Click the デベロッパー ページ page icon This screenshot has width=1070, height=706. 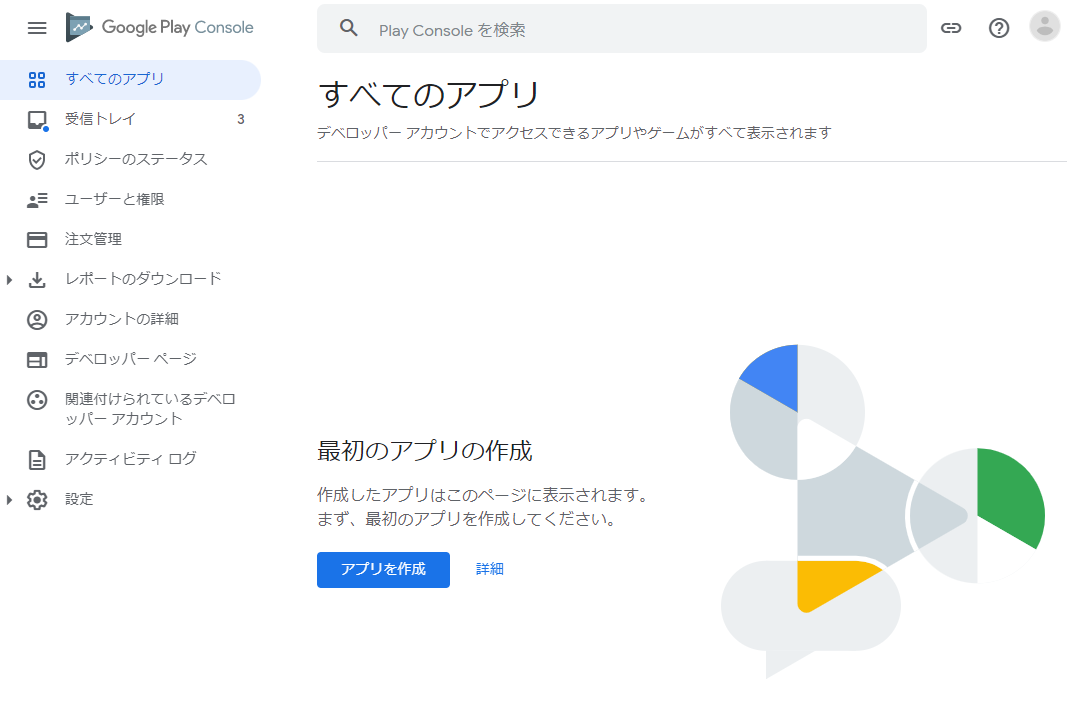coord(37,359)
